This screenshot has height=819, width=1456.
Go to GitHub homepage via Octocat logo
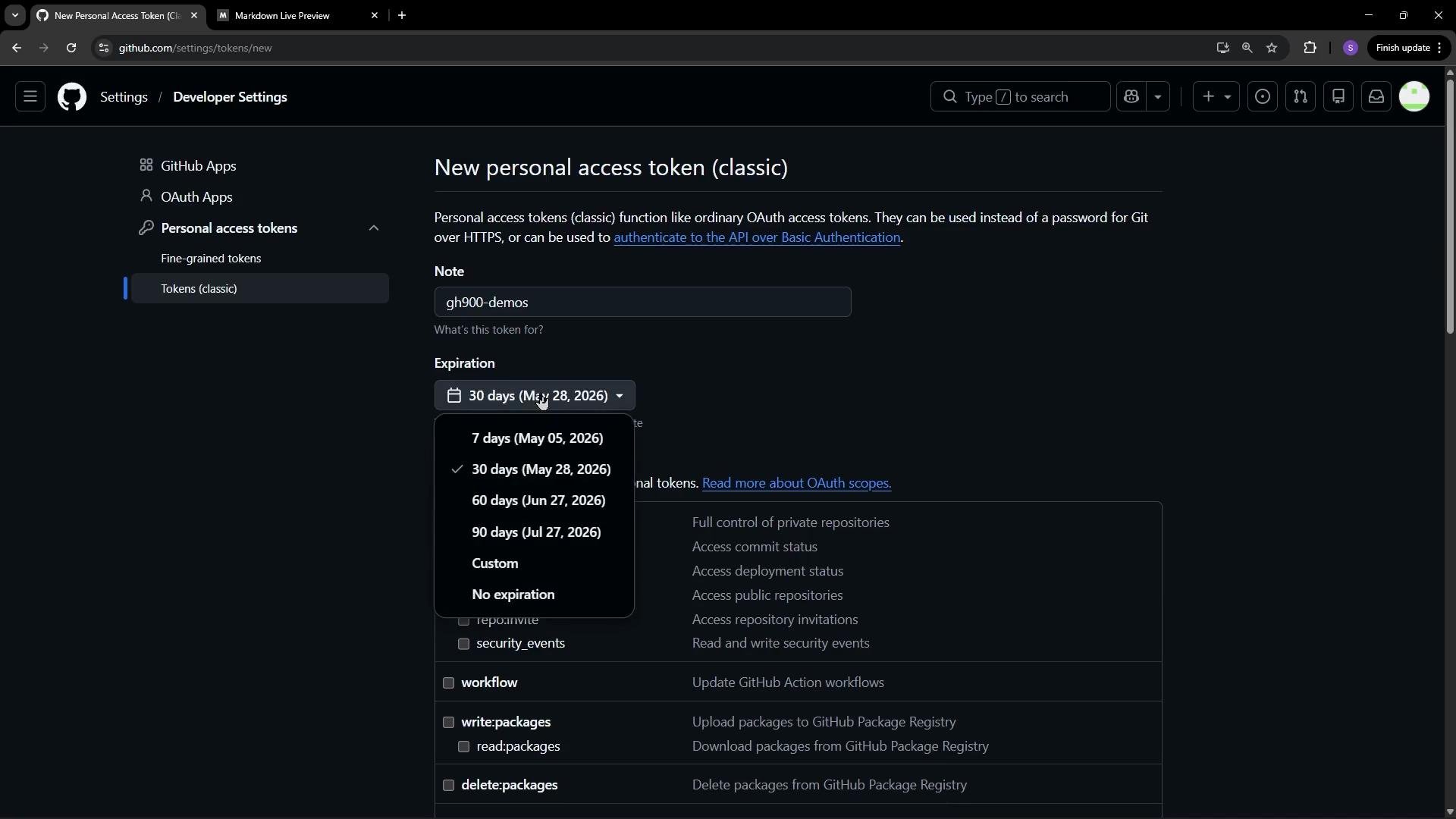point(72,97)
